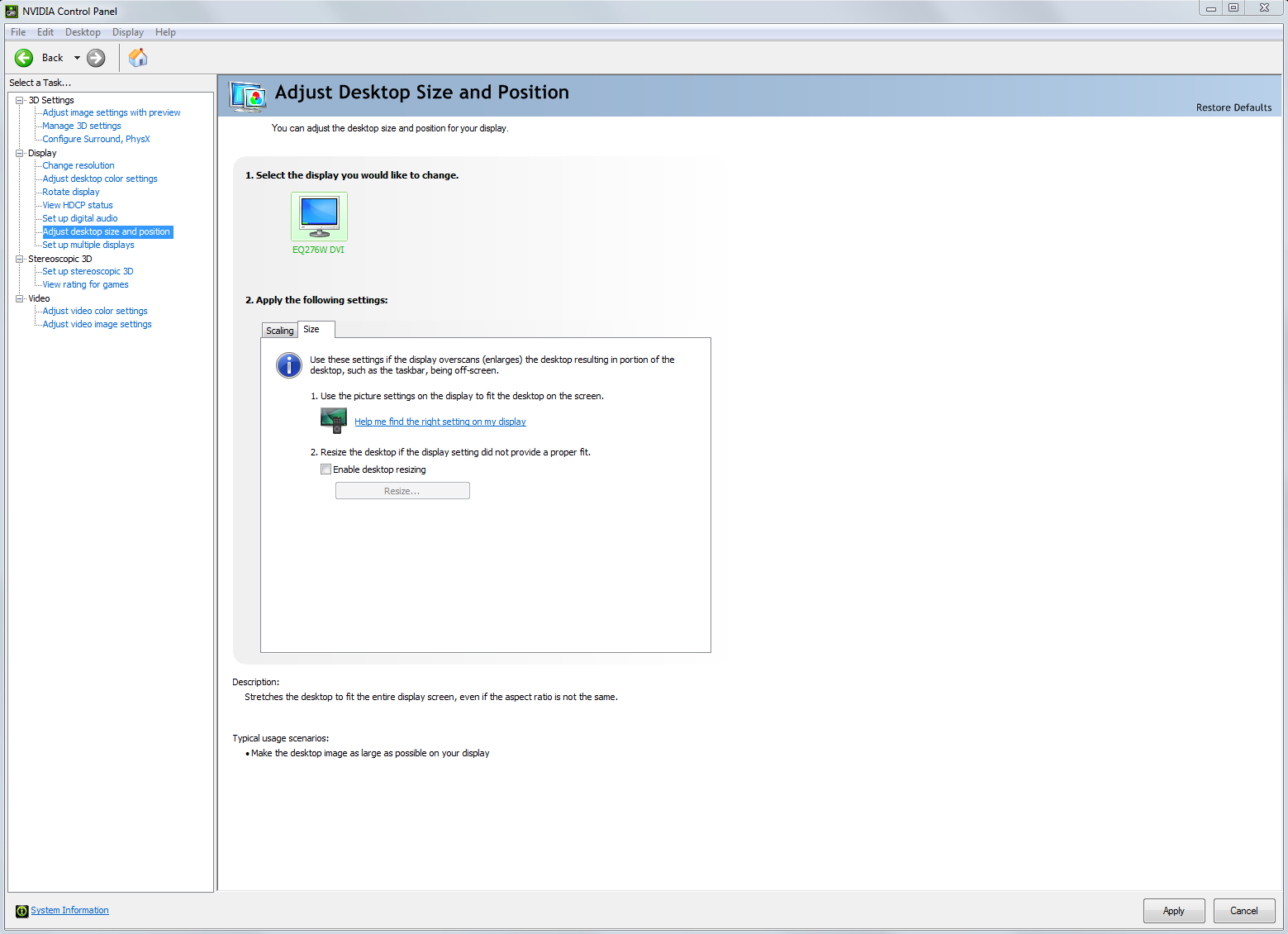Open Manage 3D settings
Image resolution: width=1288 pixels, height=934 pixels.
82,126
